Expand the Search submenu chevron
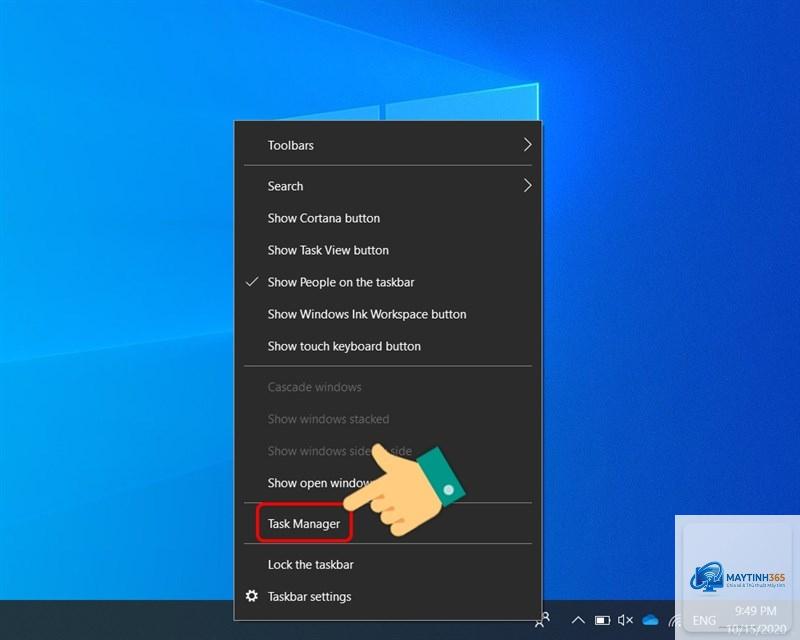The image size is (800, 640). 528,185
